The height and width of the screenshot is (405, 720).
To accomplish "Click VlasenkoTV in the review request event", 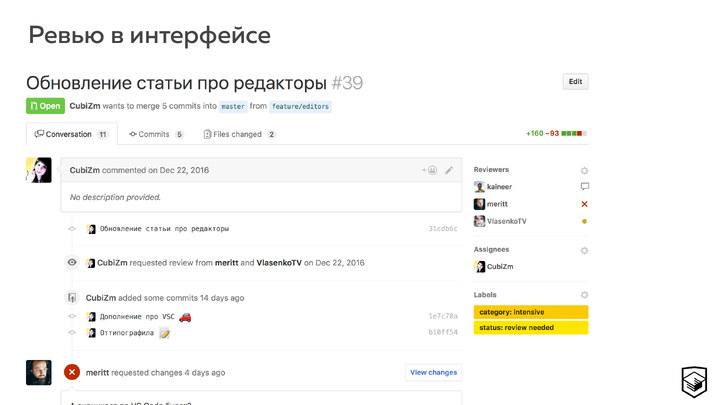I will [x=279, y=263].
